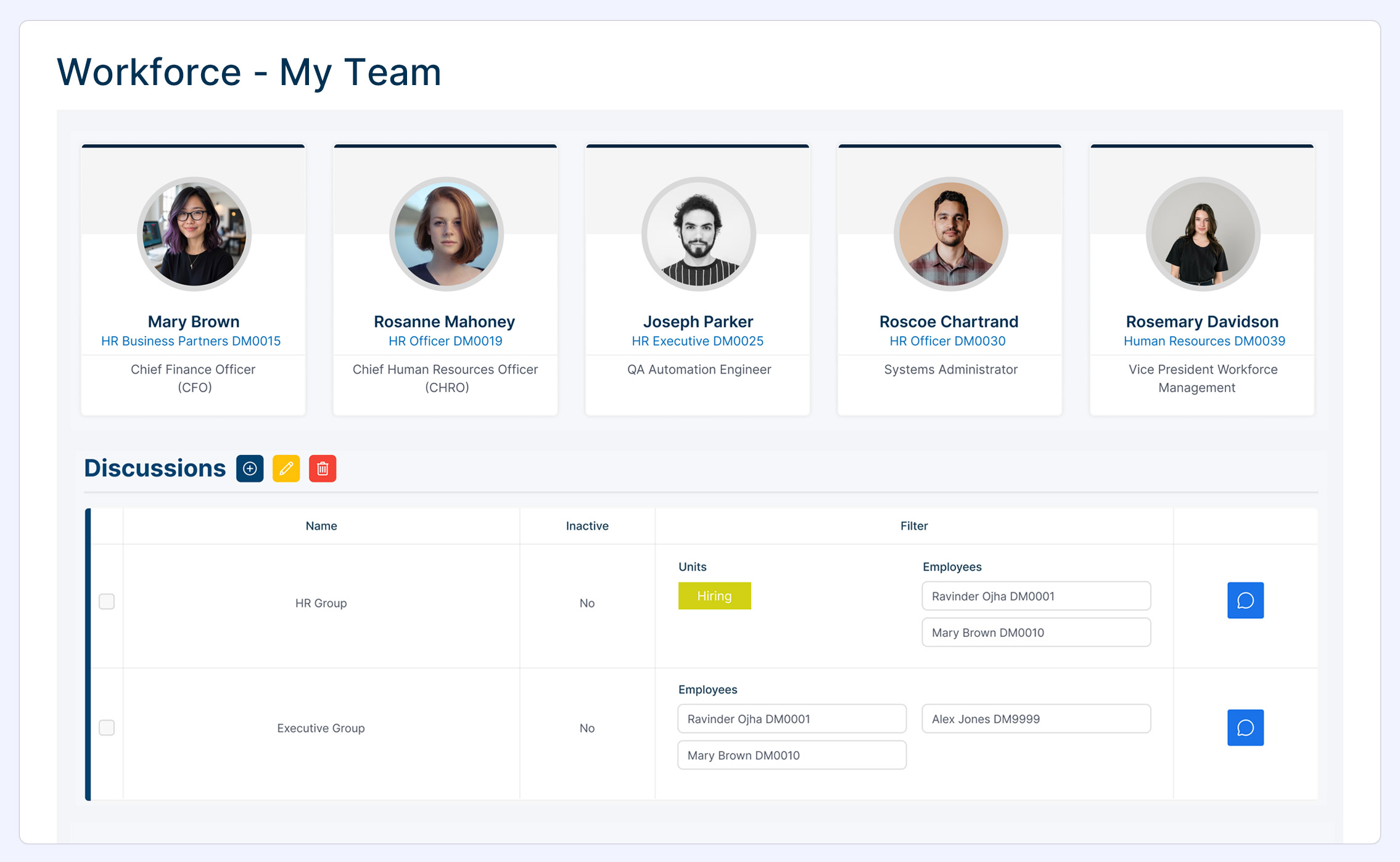Click the yellow edit pencil icon
The image size is (1400, 862).
click(286, 469)
